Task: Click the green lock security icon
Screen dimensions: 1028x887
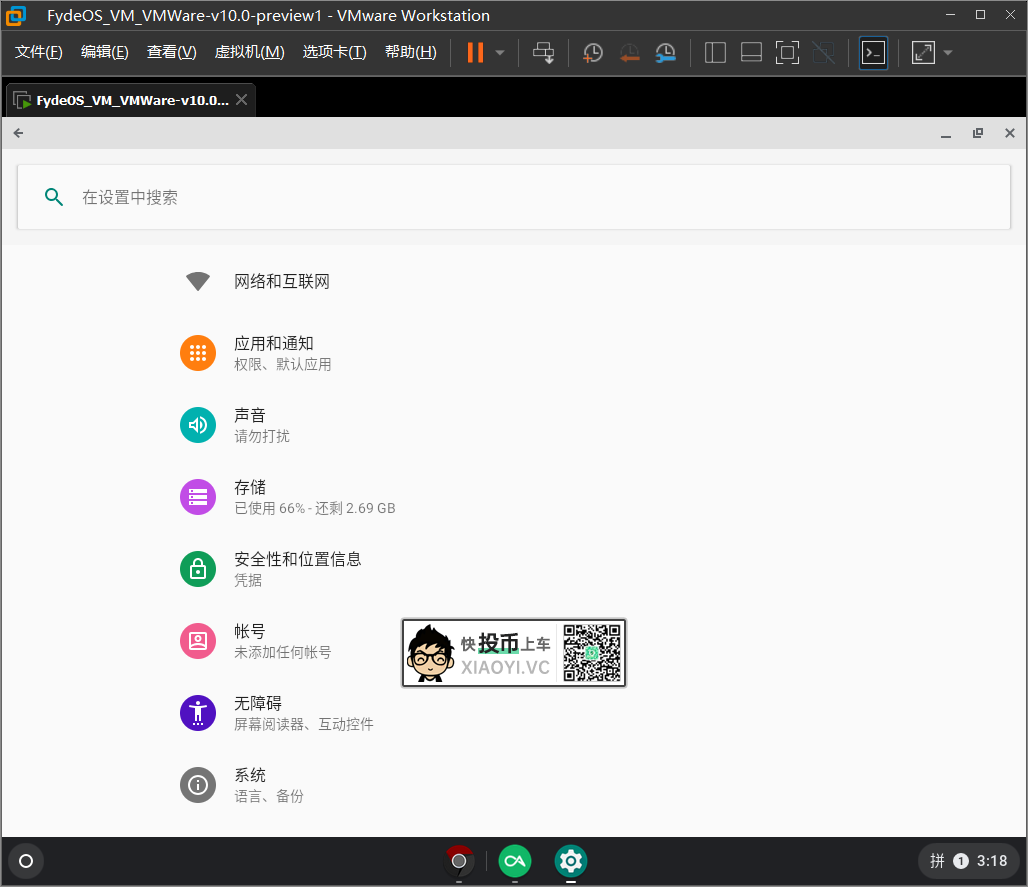Action: [198, 569]
